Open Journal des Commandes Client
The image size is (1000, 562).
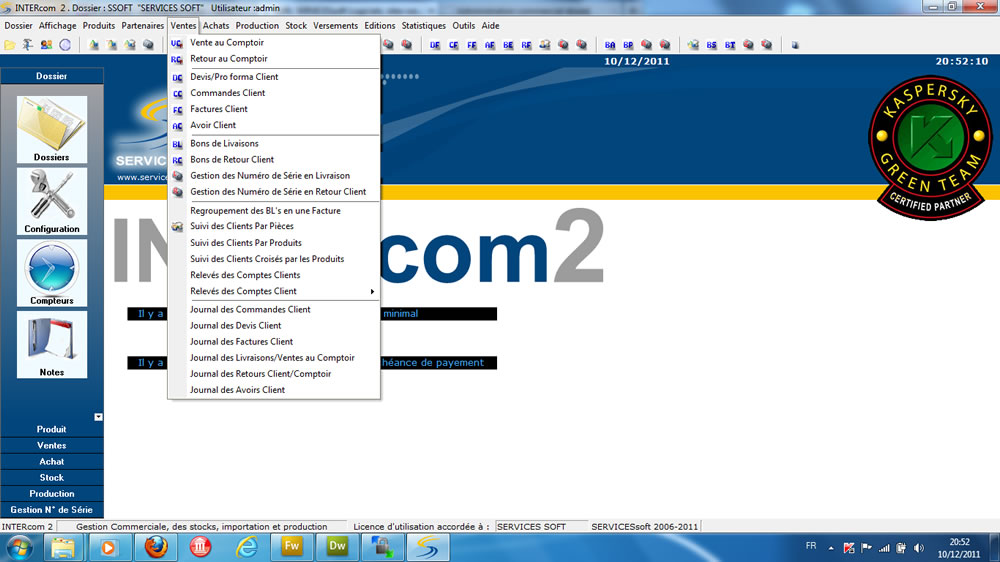274,310
